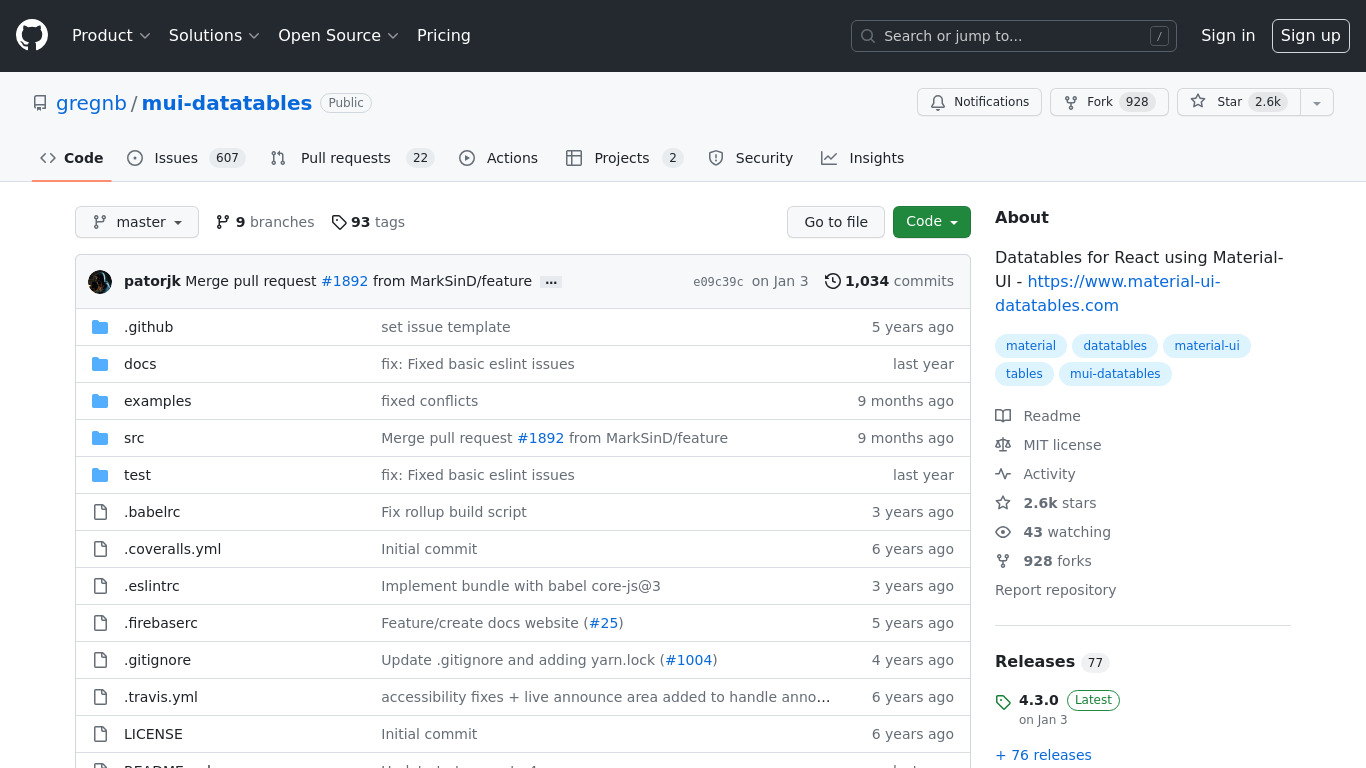Expand the commit message ellipsis
The image size is (1366, 768).
click(x=550, y=282)
